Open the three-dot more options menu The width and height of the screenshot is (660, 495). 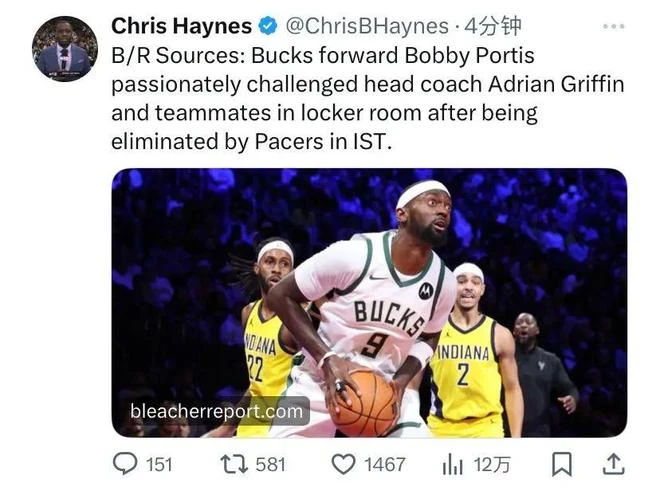[x=613, y=26]
